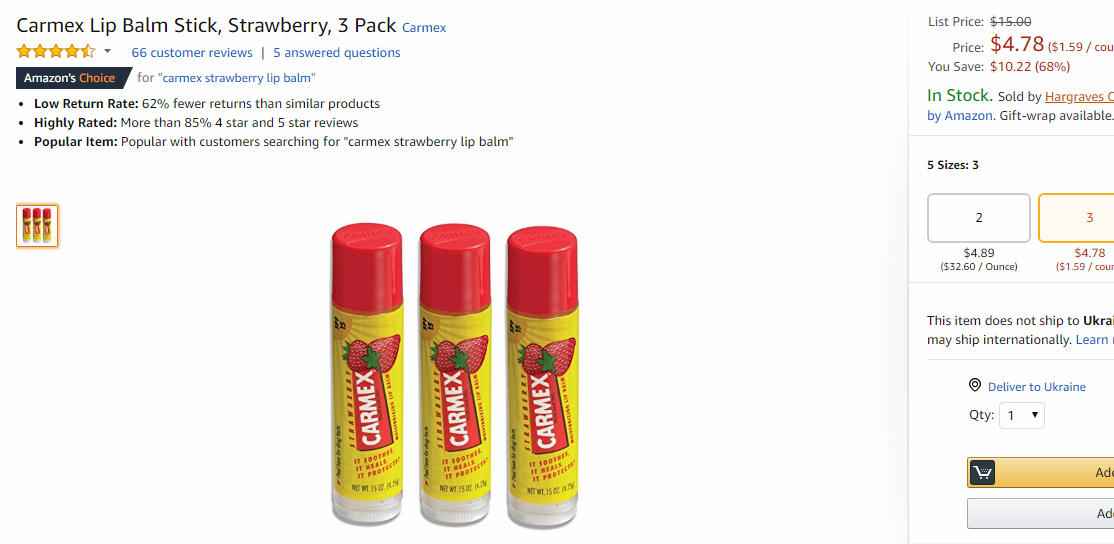Choose the size option 2
Screen dimensions: 1114x544
coord(978,218)
